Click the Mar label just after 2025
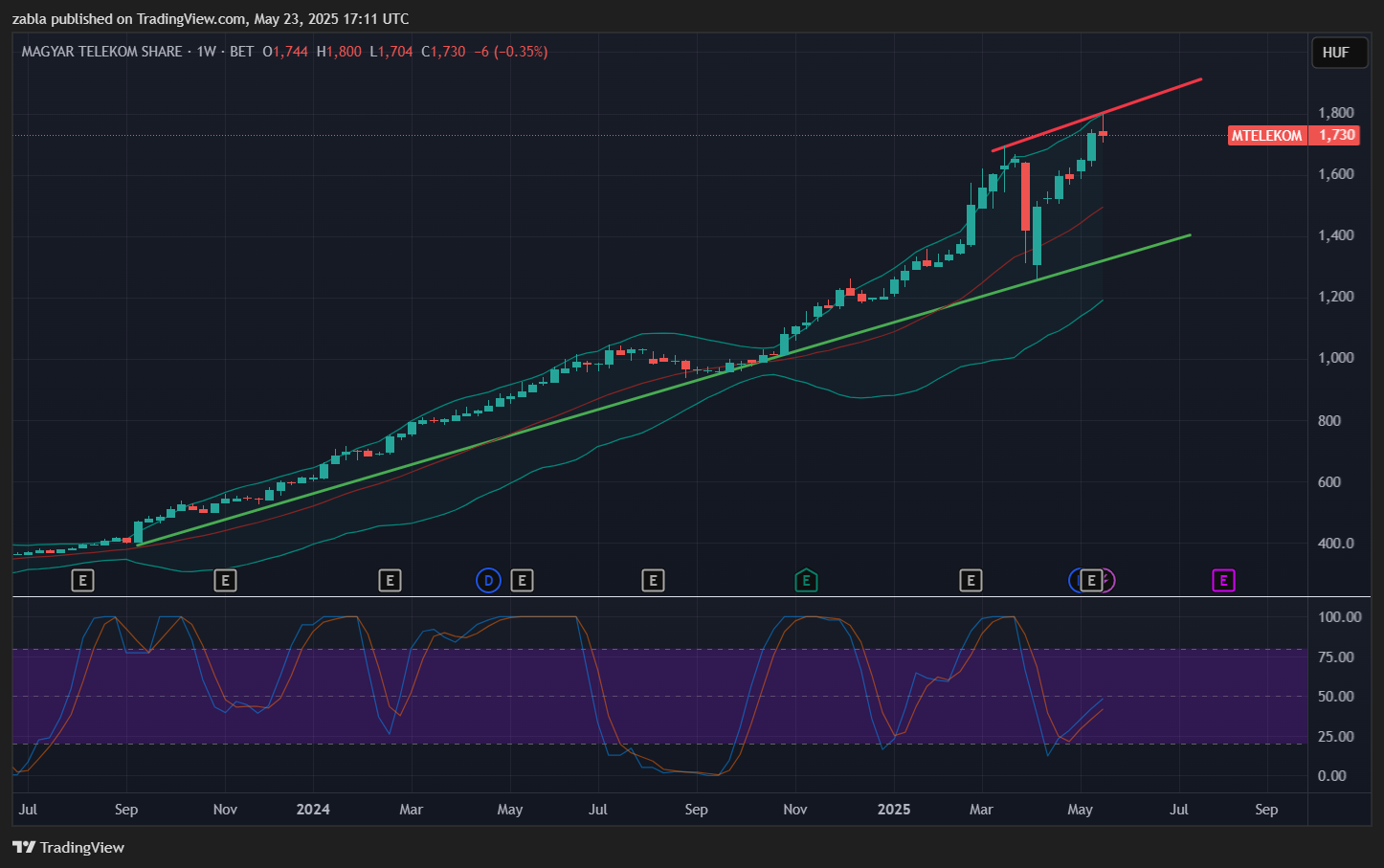This screenshot has width=1384, height=868. pos(981,809)
